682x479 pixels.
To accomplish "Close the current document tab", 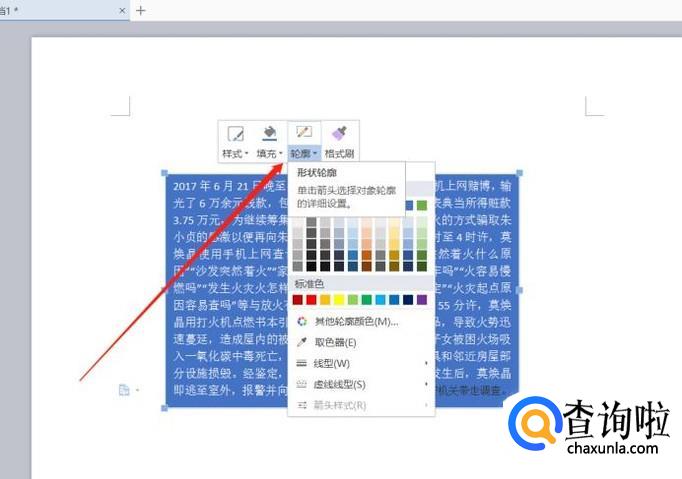I will coord(122,11).
